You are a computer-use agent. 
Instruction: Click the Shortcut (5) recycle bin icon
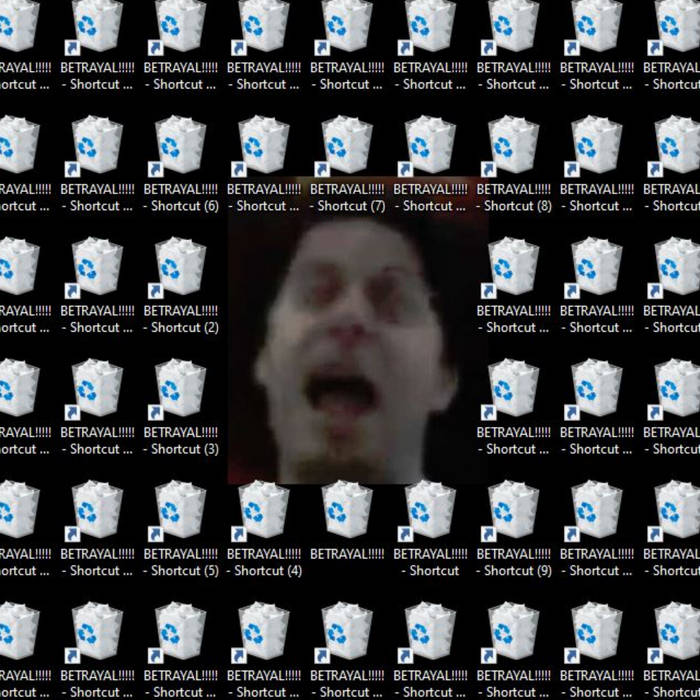(180, 510)
